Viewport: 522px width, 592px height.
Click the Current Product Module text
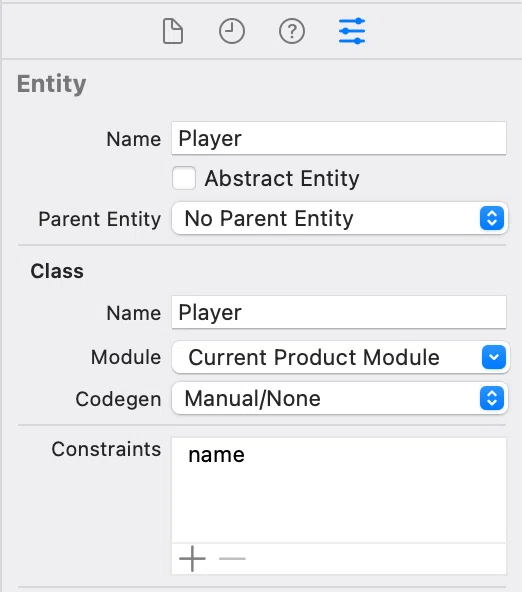[314, 357]
